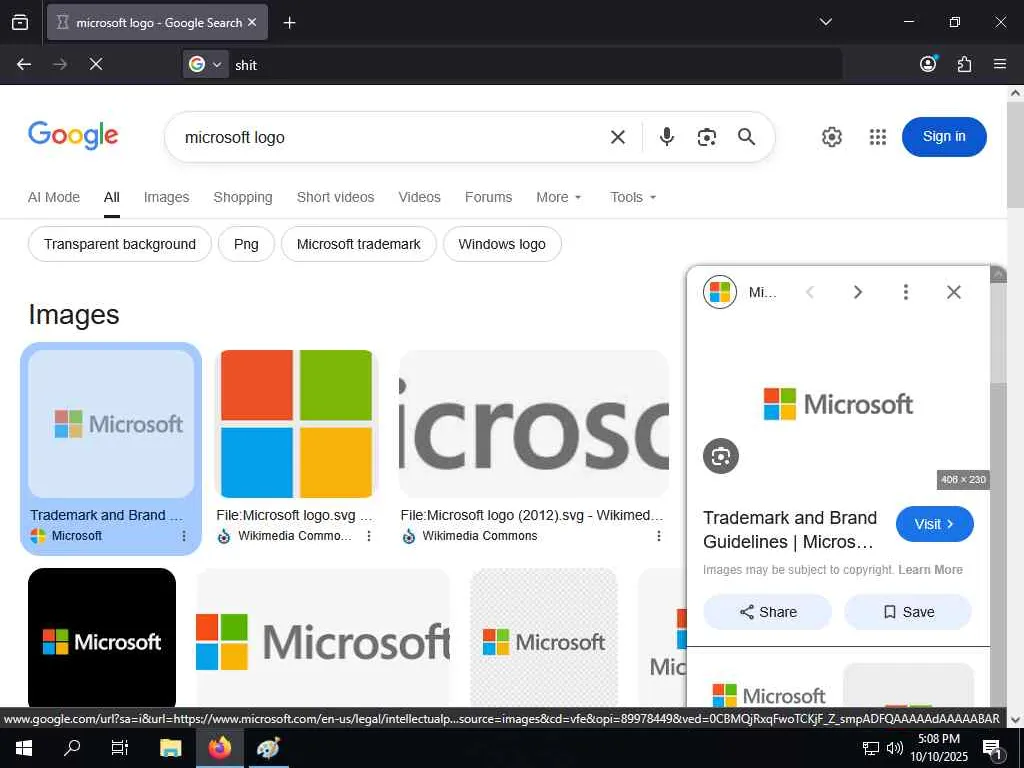Open more options for Trademark and Brand result
This screenshot has height=768, width=1024.
click(184, 536)
